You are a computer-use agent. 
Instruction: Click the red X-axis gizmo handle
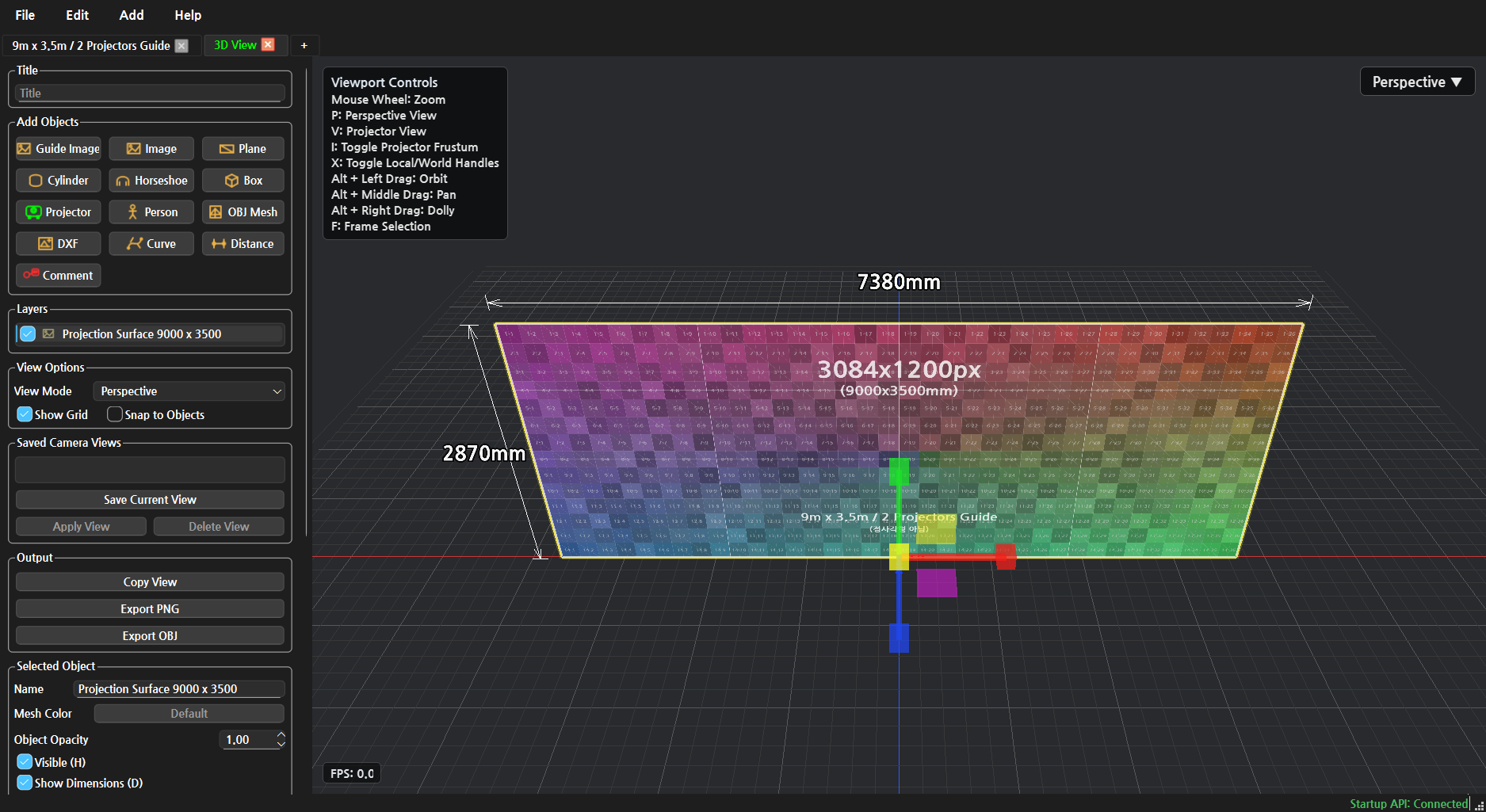pos(1006,557)
